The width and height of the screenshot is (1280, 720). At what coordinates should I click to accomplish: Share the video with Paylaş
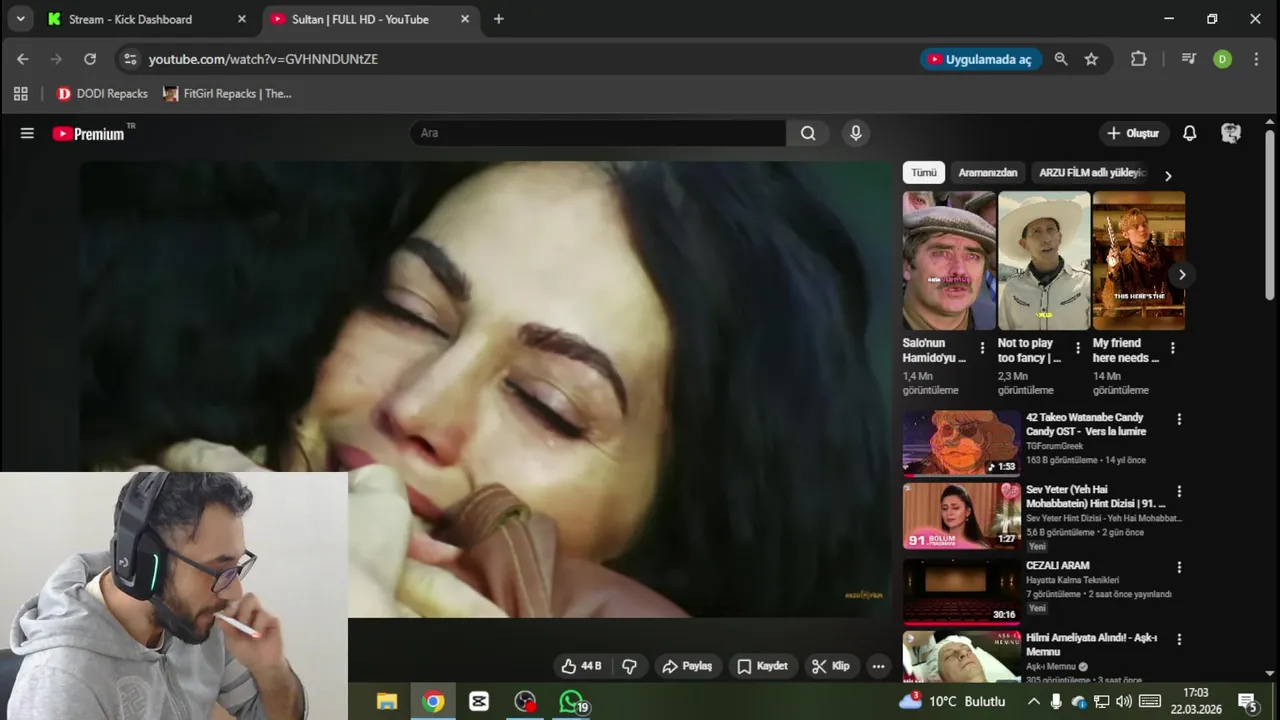click(688, 666)
